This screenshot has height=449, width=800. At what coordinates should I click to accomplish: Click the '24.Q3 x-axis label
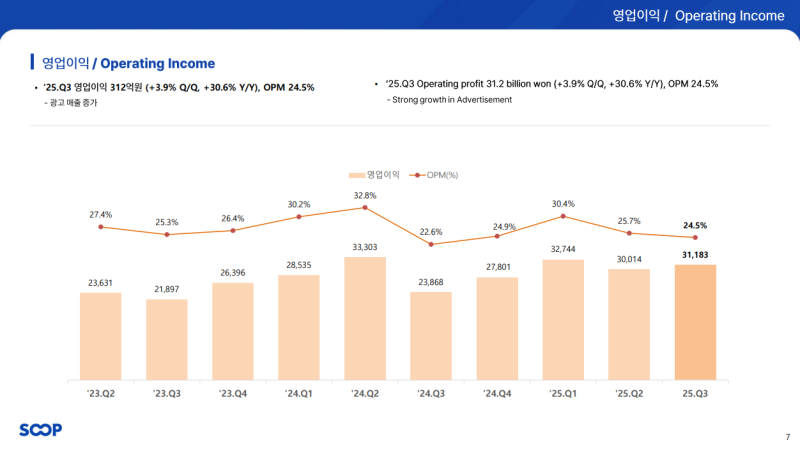(431, 394)
